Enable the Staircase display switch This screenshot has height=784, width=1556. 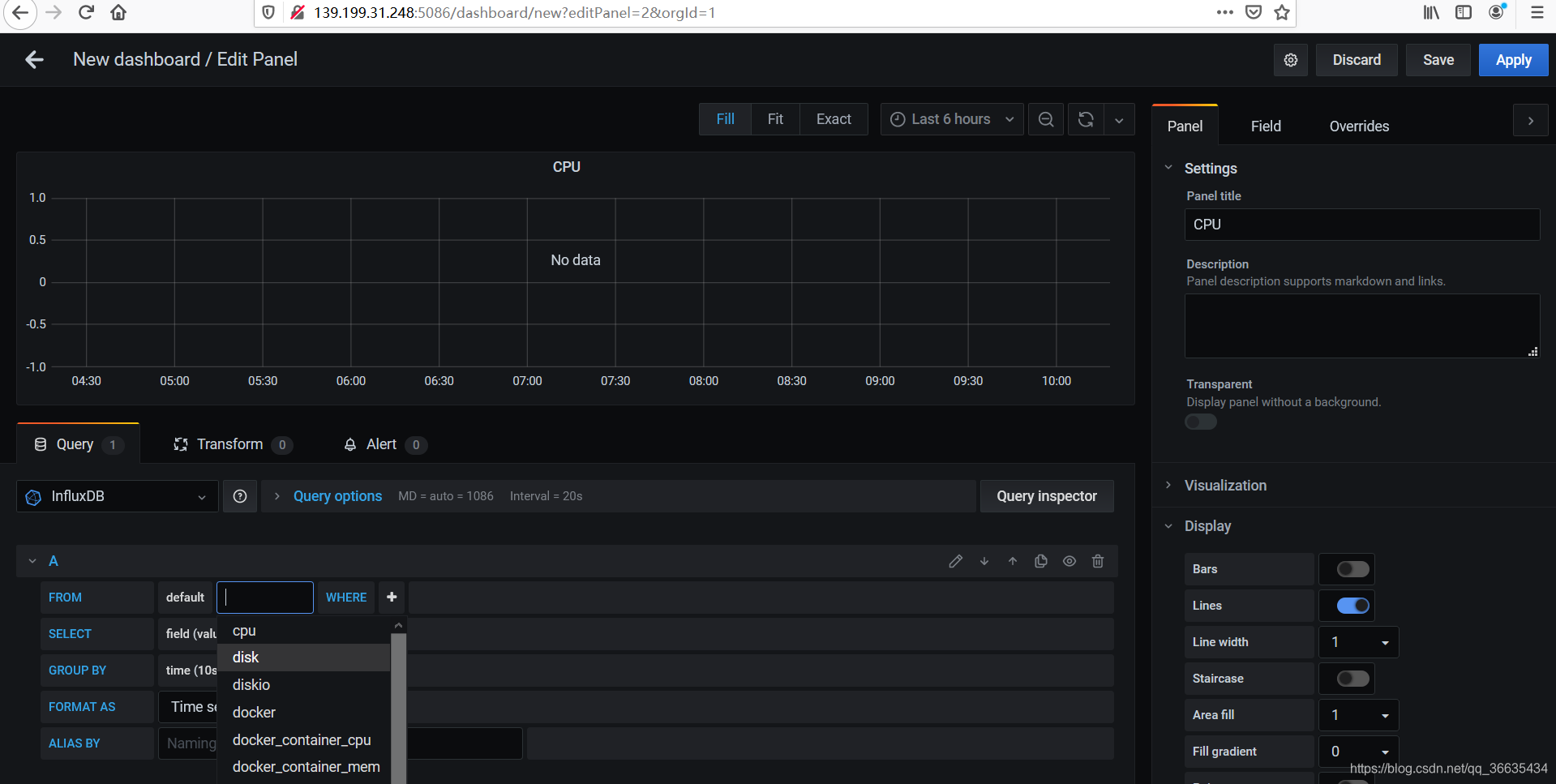pyautogui.click(x=1352, y=679)
